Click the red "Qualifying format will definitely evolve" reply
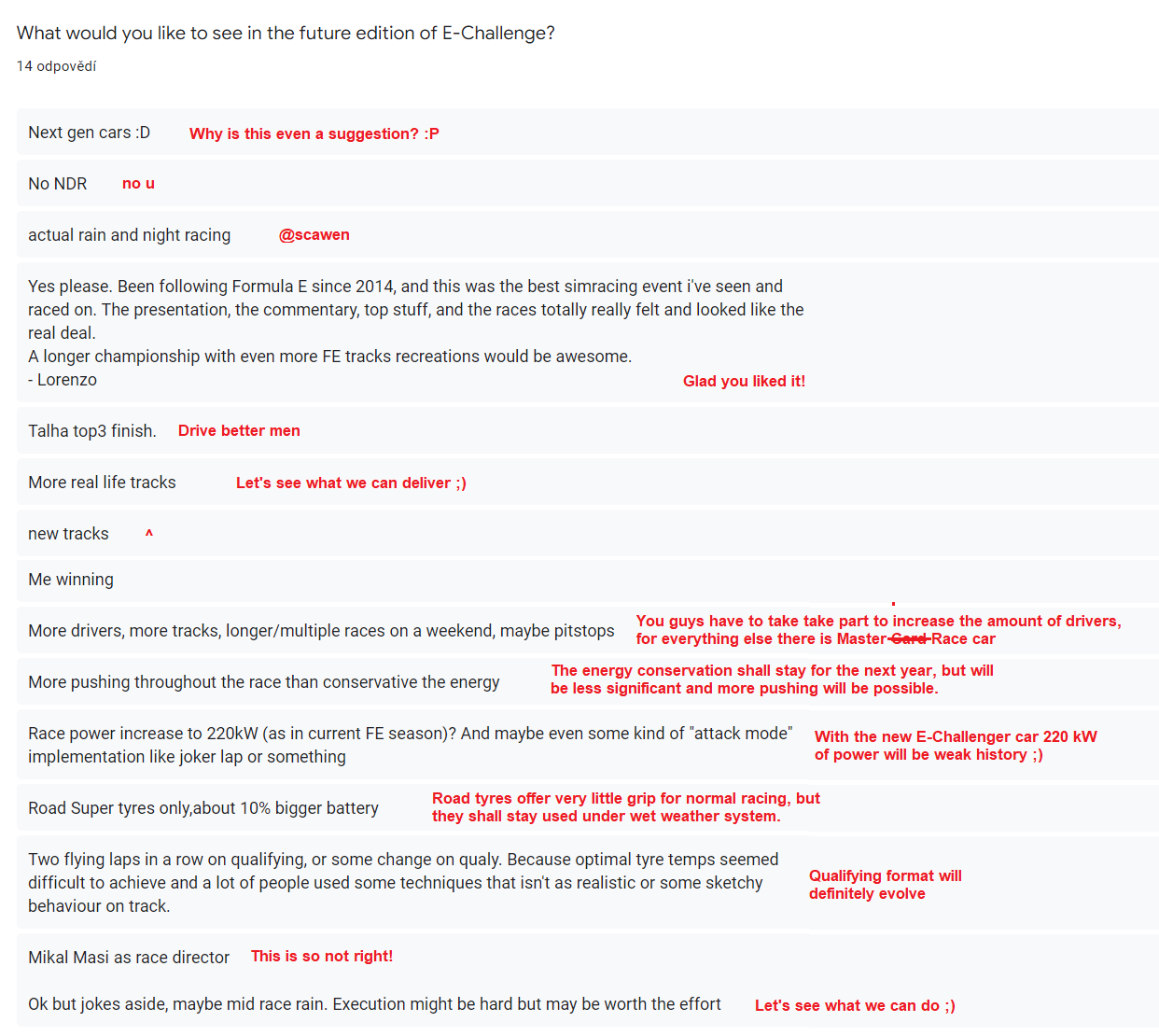Screen dimensions: 1159x1036 pyautogui.click(x=885, y=885)
